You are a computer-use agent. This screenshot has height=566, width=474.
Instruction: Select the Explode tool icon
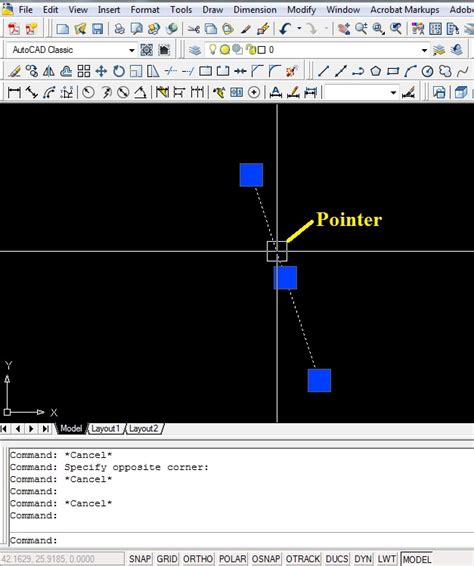click(291, 71)
